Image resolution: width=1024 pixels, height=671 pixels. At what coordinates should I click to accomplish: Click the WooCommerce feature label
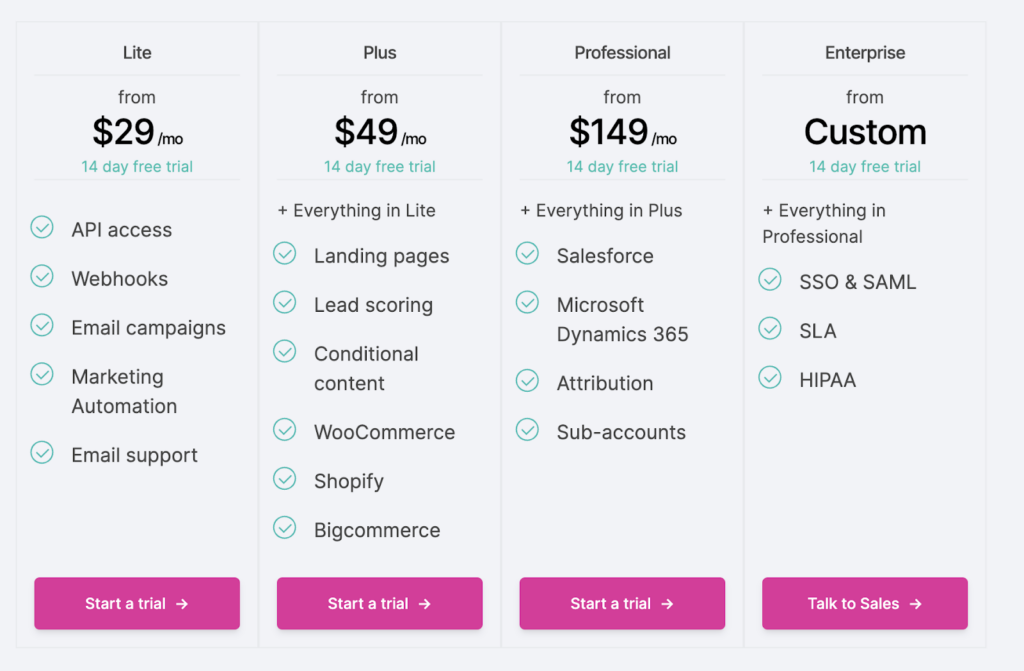(384, 432)
